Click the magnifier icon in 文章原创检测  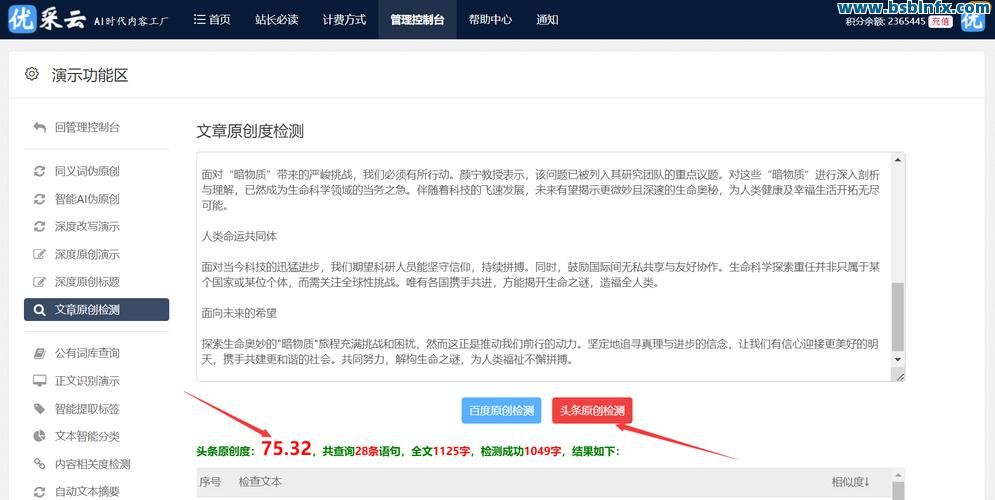coord(39,310)
